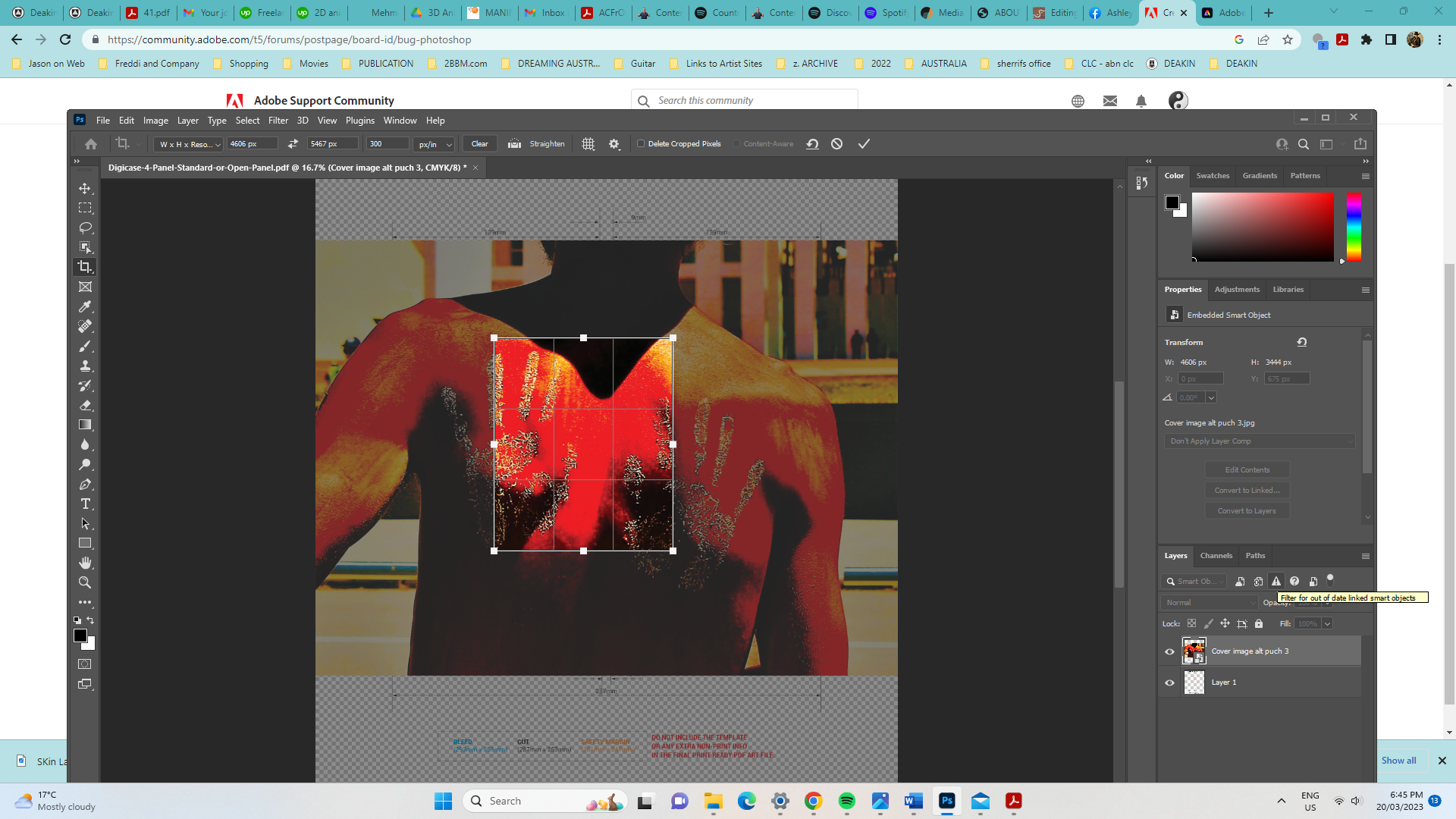Screen dimensions: 1456x819
Task: Select the Move tool
Action: [85, 188]
